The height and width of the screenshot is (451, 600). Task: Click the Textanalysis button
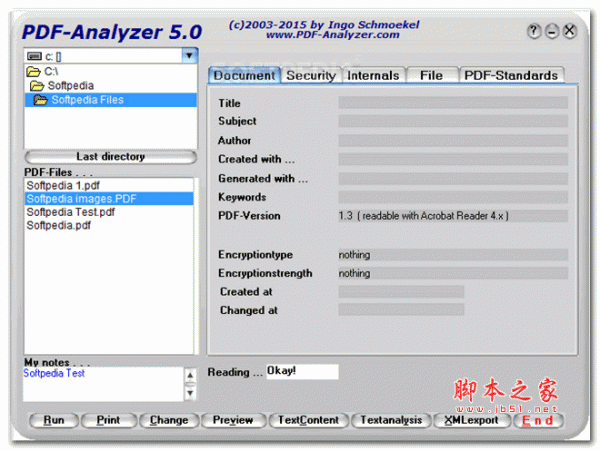pos(391,420)
